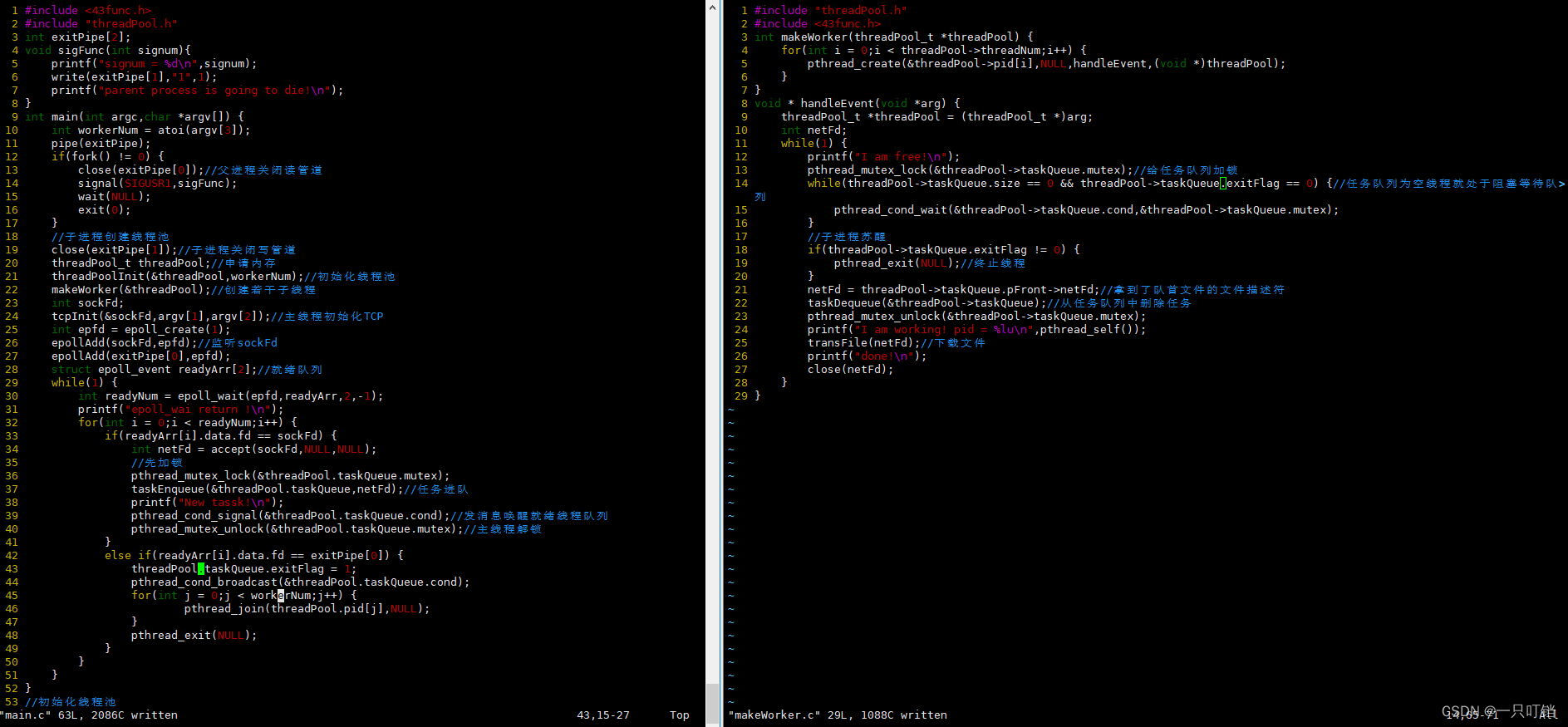Click the 'void sigFunc(int signum){' line

[x=108, y=50]
